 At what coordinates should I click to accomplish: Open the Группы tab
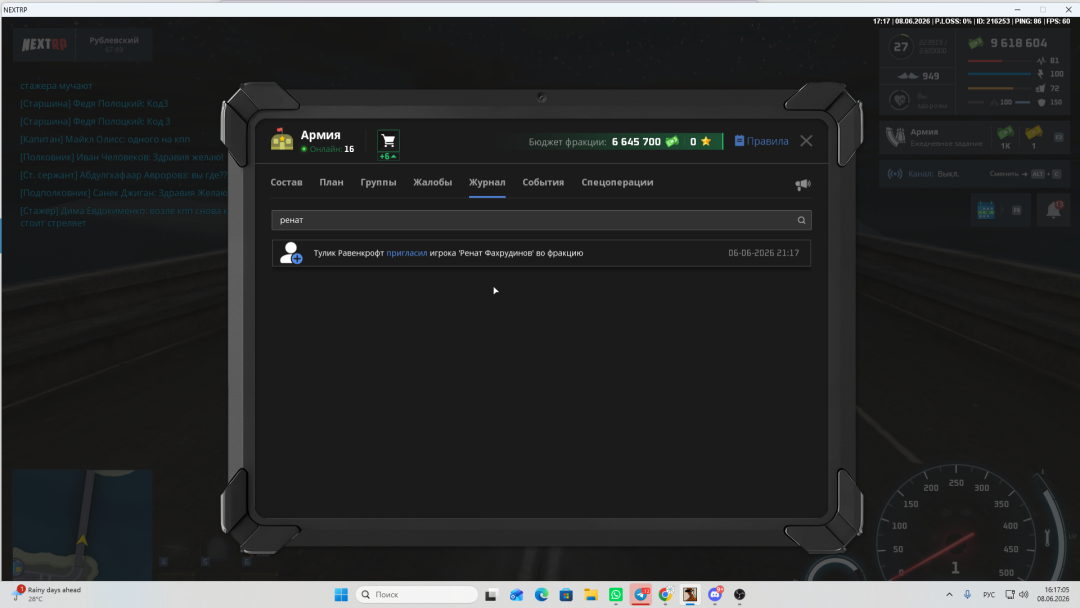[x=378, y=182]
